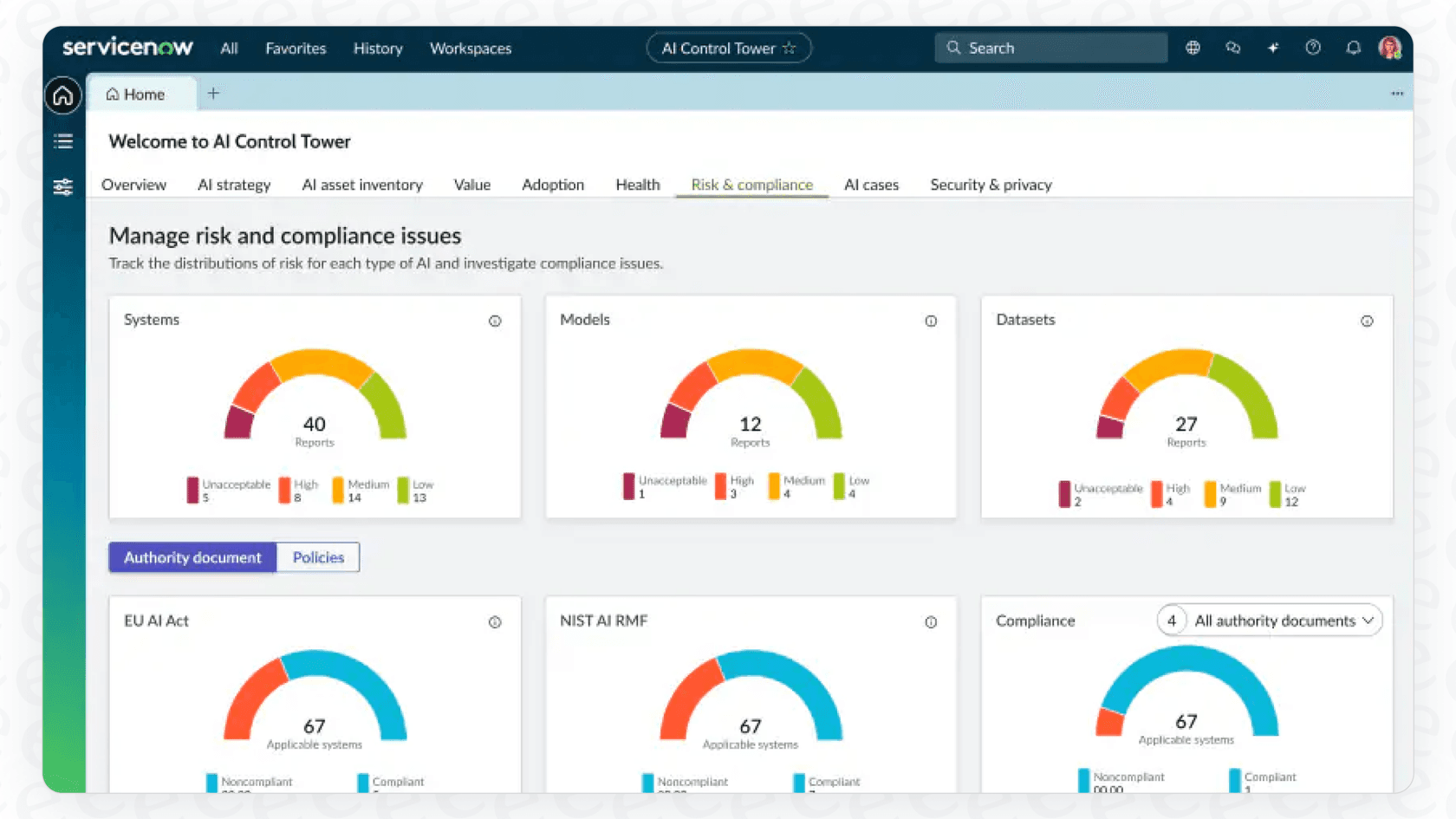
Task: Switch to the Policies toggle
Action: (x=317, y=557)
